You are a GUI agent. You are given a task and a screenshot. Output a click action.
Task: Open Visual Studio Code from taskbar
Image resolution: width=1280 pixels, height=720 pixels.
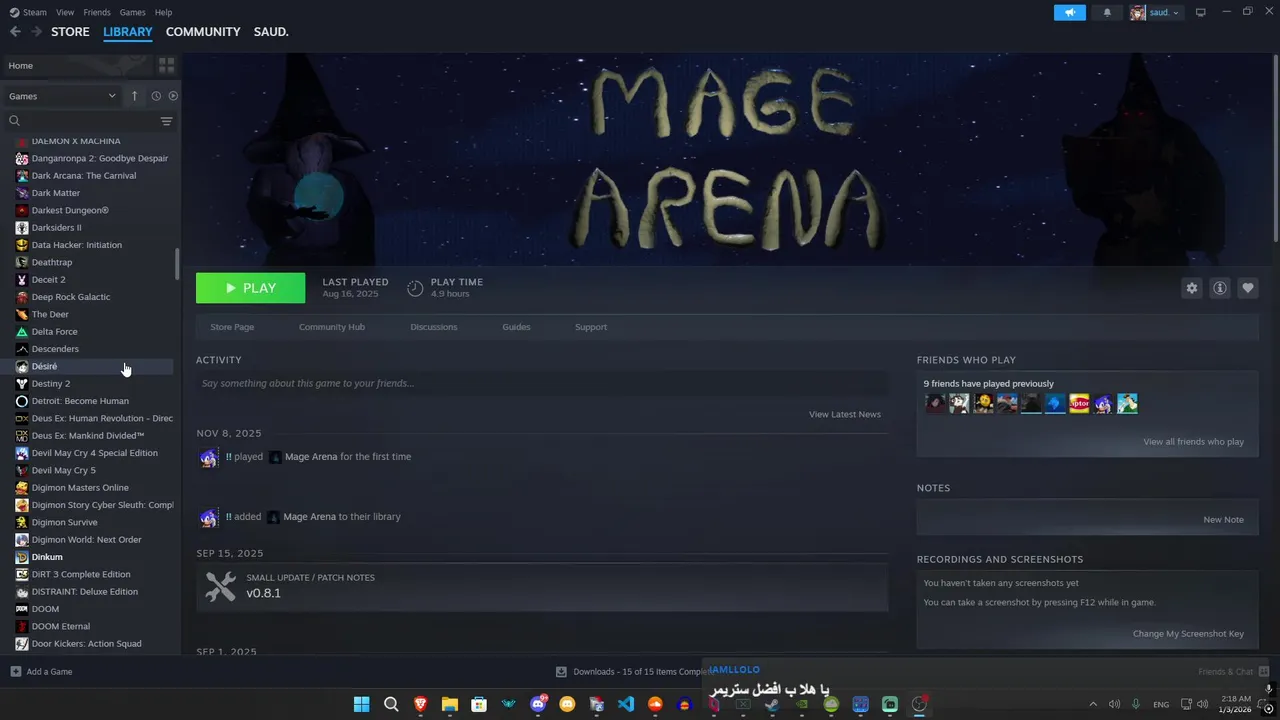[626, 704]
